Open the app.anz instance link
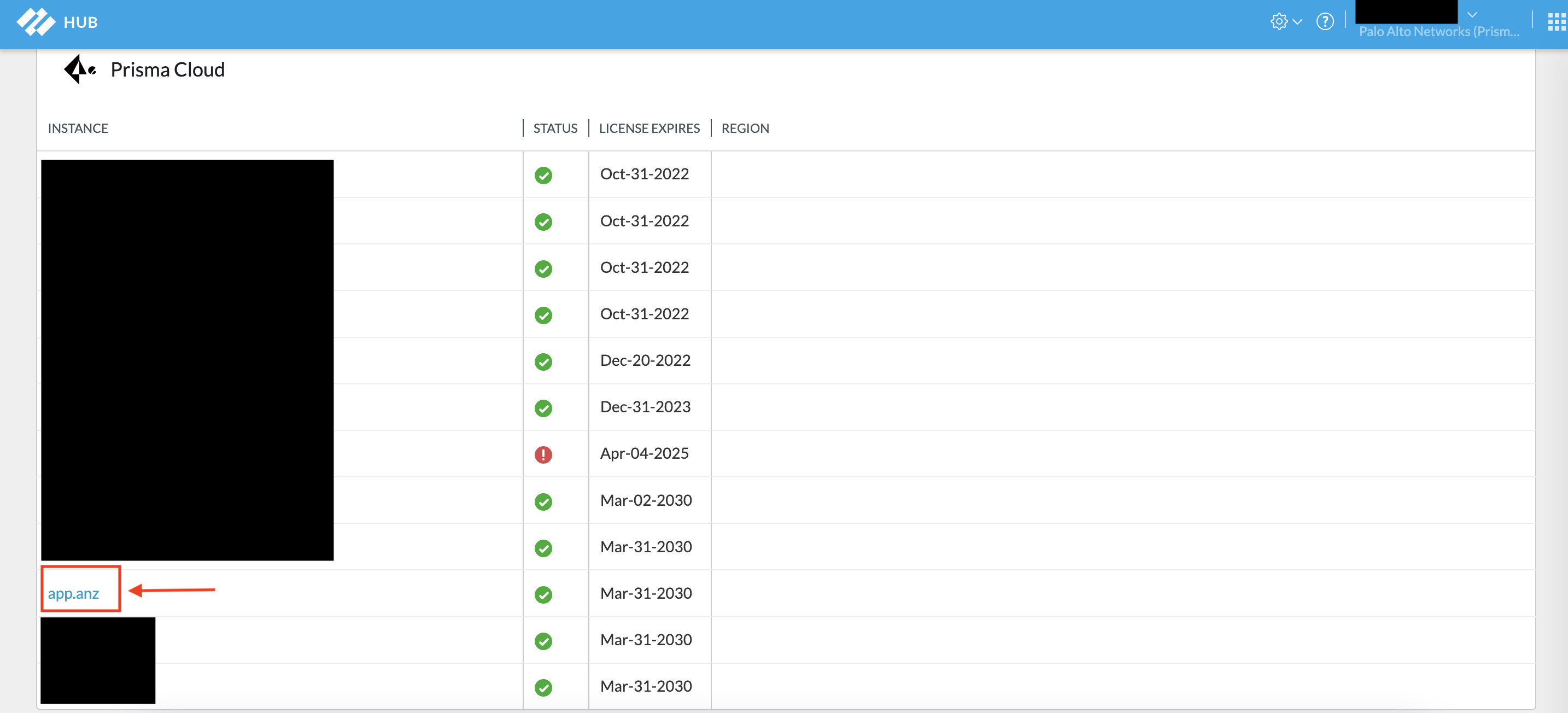This screenshot has height=713, width=1568. pyautogui.click(x=73, y=594)
